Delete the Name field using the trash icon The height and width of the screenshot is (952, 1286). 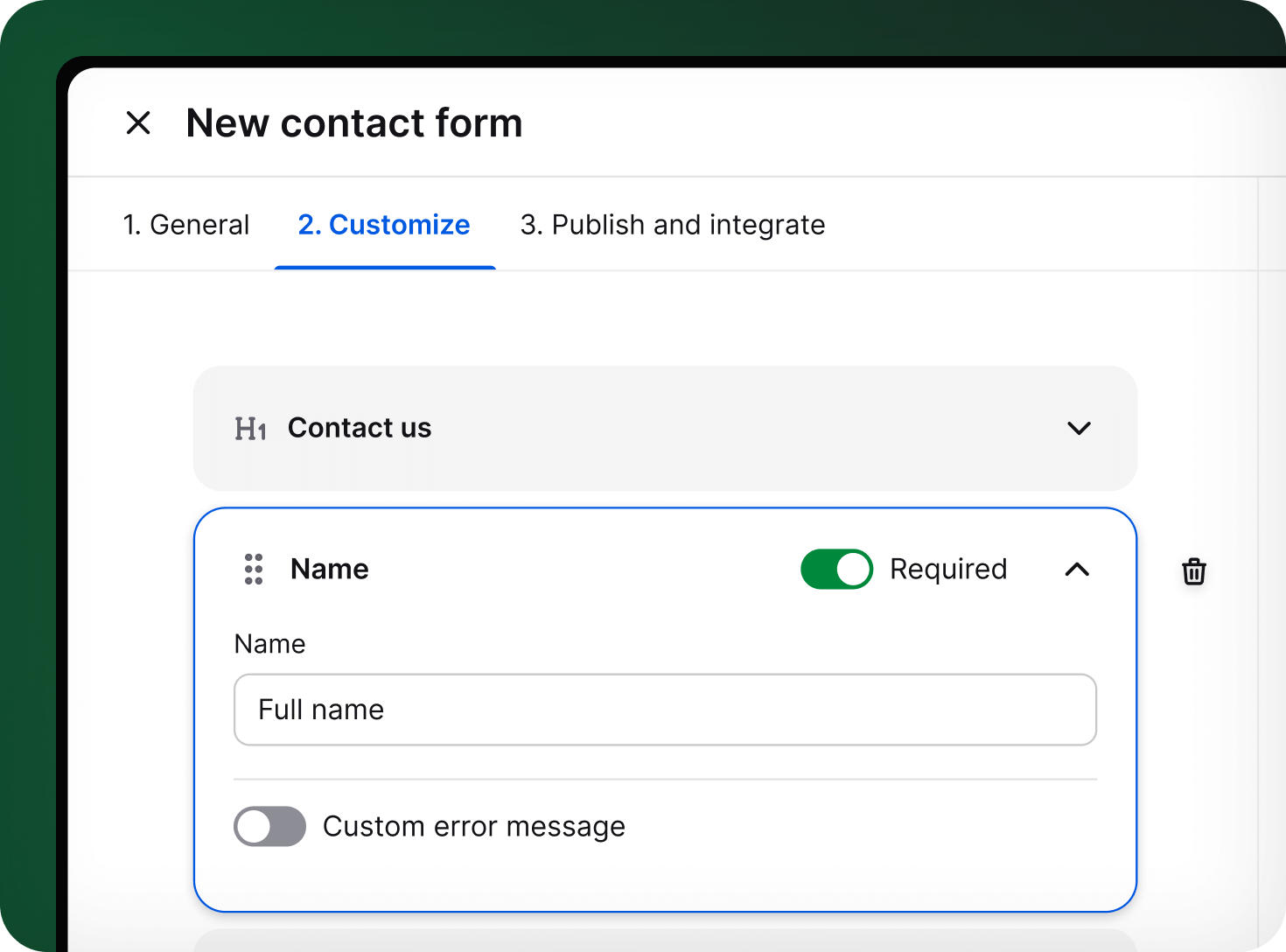(x=1193, y=571)
